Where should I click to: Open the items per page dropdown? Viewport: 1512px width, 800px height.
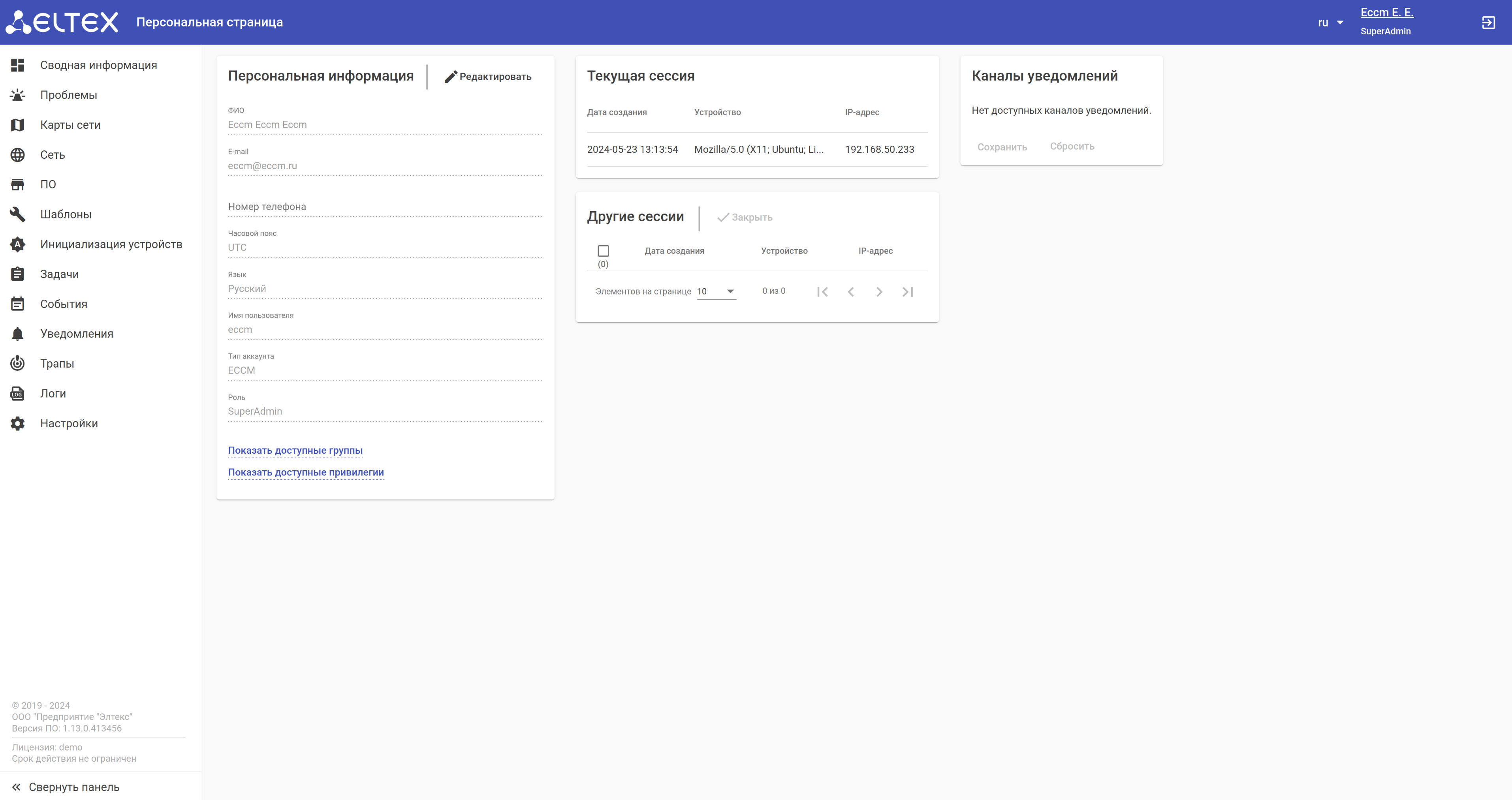tap(716, 291)
